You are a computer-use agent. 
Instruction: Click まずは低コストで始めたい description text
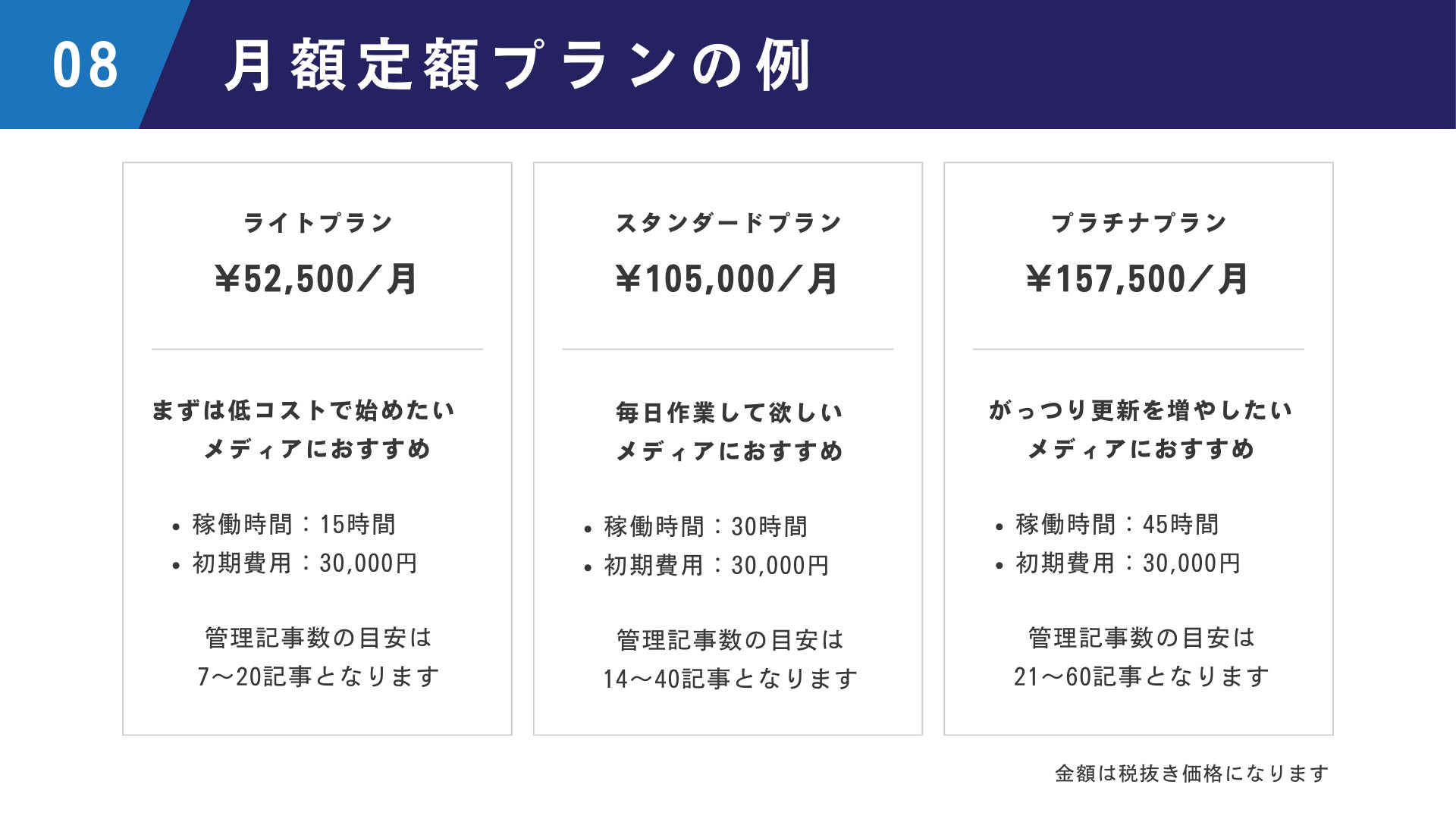tap(303, 410)
